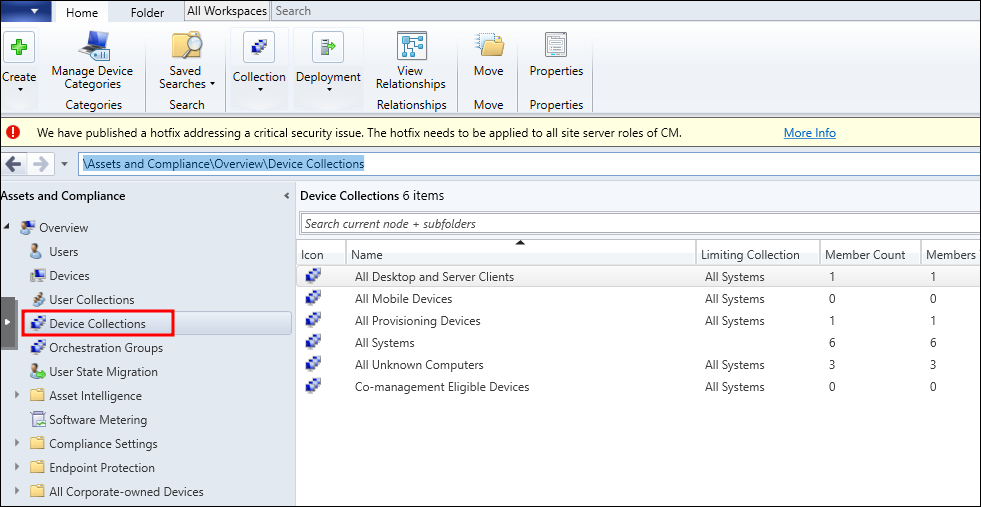This screenshot has height=507, width=981.
Task: Click the Deployment ribbon icon
Action: click(x=328, y=47)
